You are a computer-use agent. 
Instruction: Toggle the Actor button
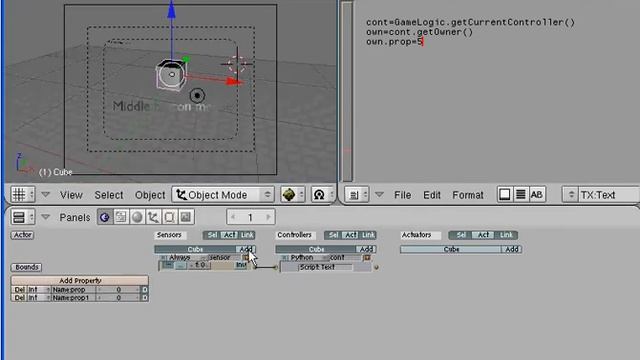[x=22, y=235]
